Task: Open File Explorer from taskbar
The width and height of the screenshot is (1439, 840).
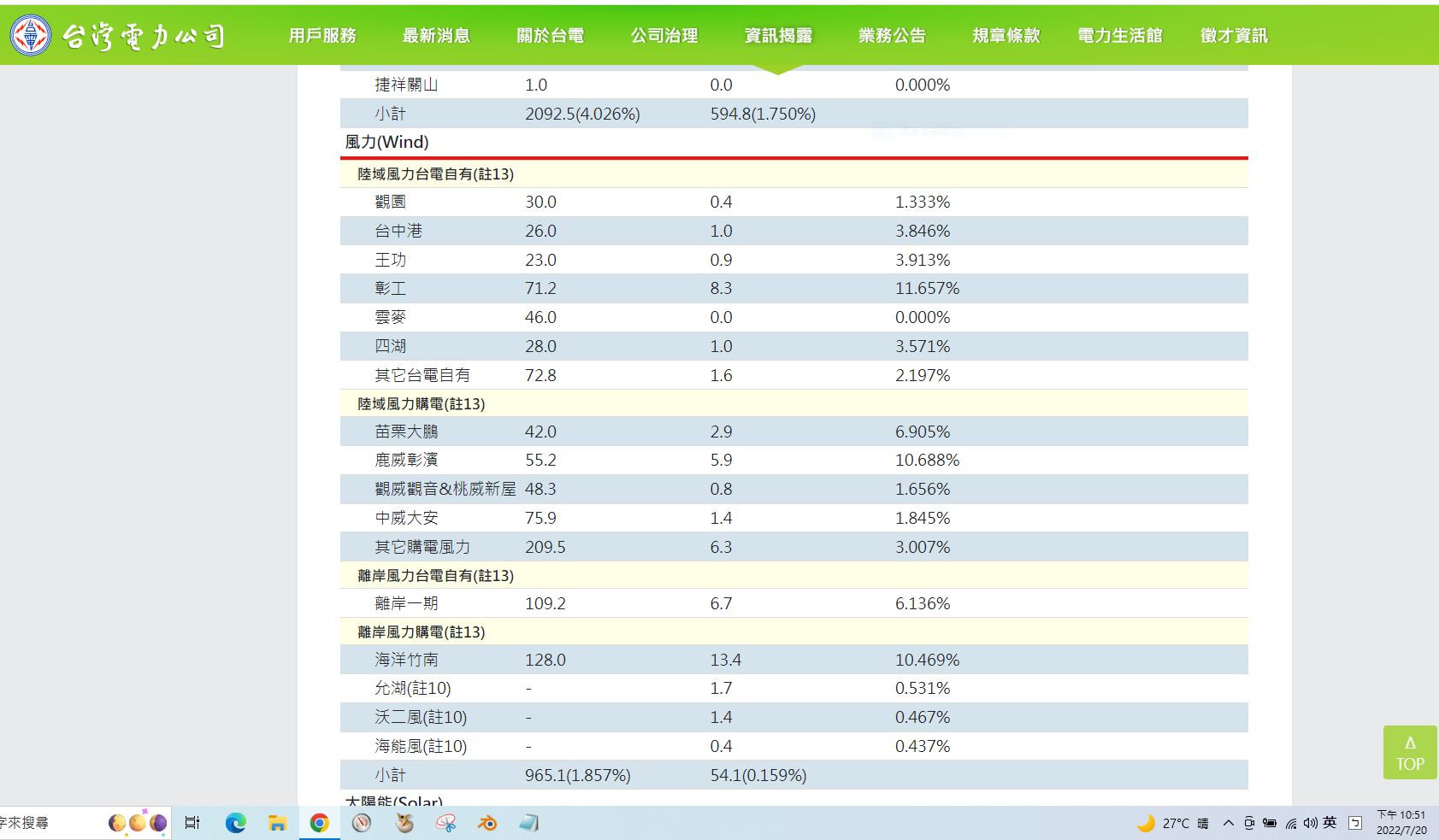Action: coord(277,823)
